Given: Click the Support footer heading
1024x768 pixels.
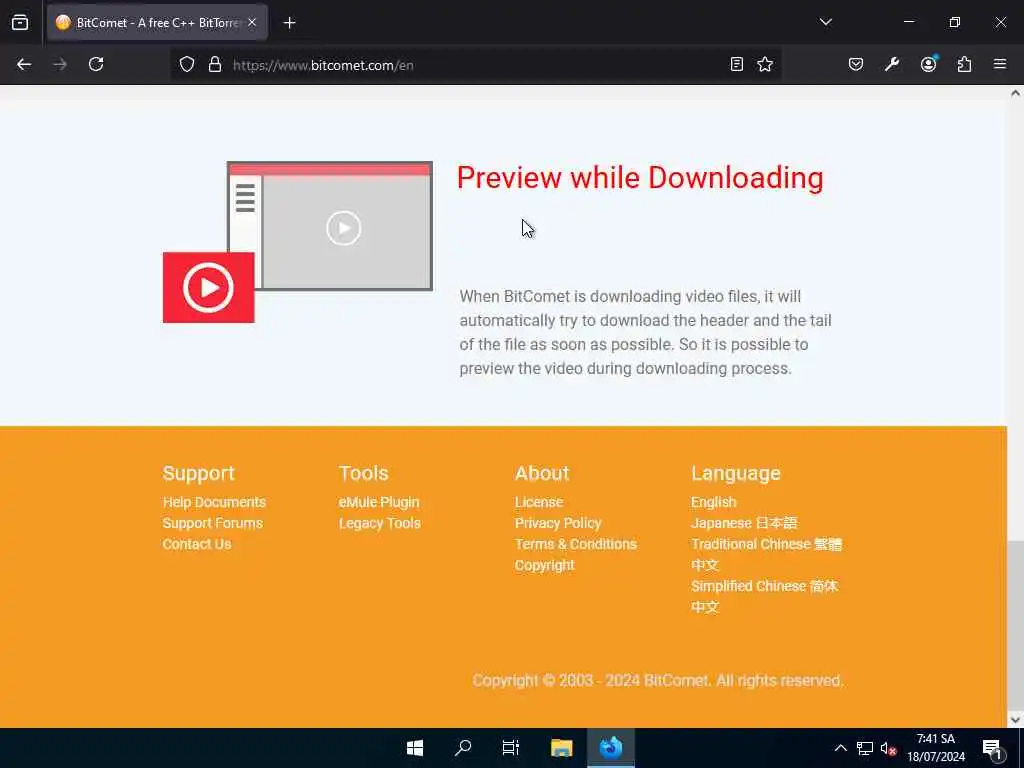Looking at the screenshot, I should [198, 473].
